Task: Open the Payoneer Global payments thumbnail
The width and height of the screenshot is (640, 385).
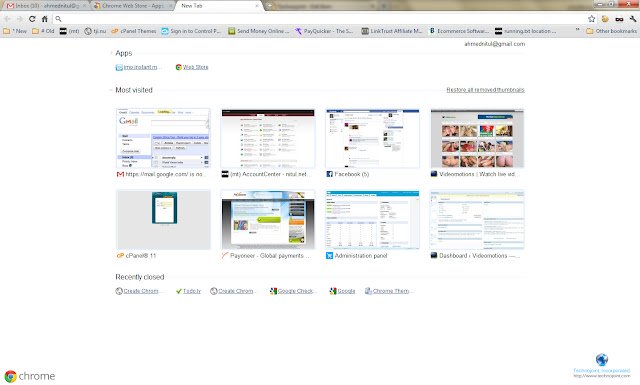Action: pos(268,220)
